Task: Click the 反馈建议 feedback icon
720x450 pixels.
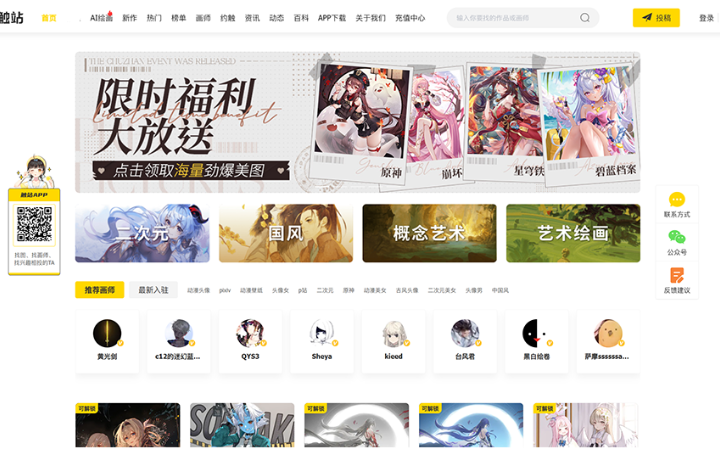Action: coord(677,275)
